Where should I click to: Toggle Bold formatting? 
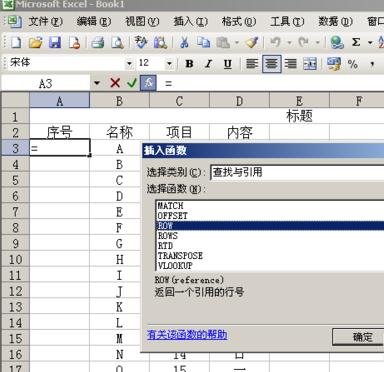click(189, 63)
